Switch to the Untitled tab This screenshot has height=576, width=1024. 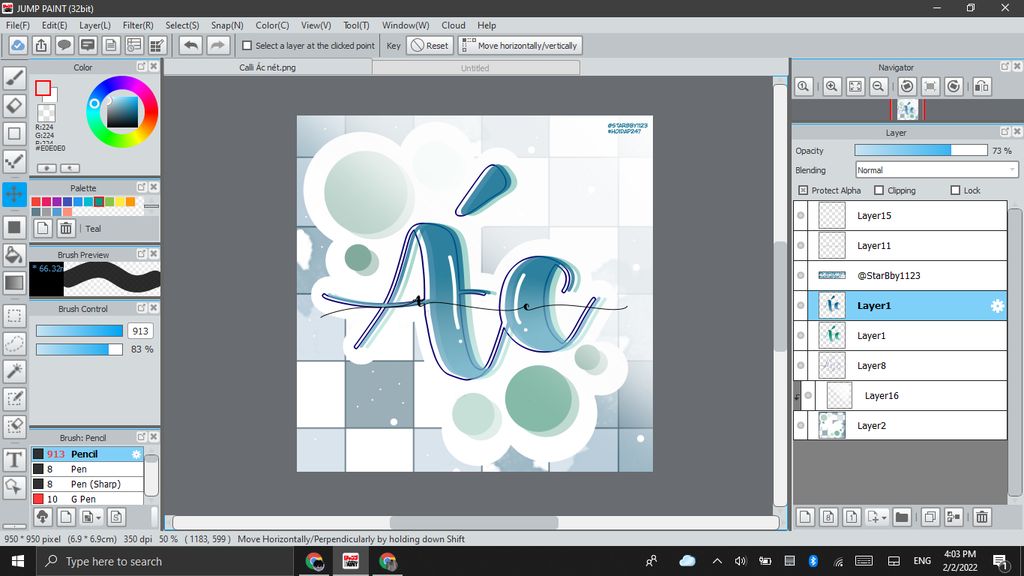(x=475, y=68)
